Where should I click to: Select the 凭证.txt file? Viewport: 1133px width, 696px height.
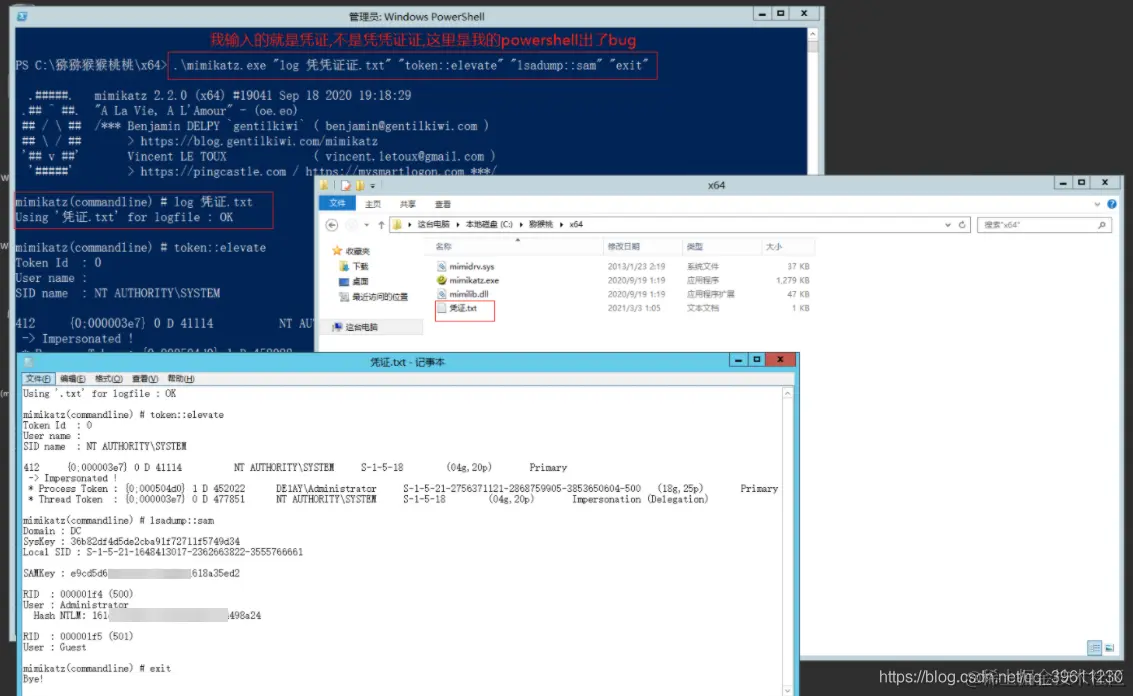(x=462, y=308)
